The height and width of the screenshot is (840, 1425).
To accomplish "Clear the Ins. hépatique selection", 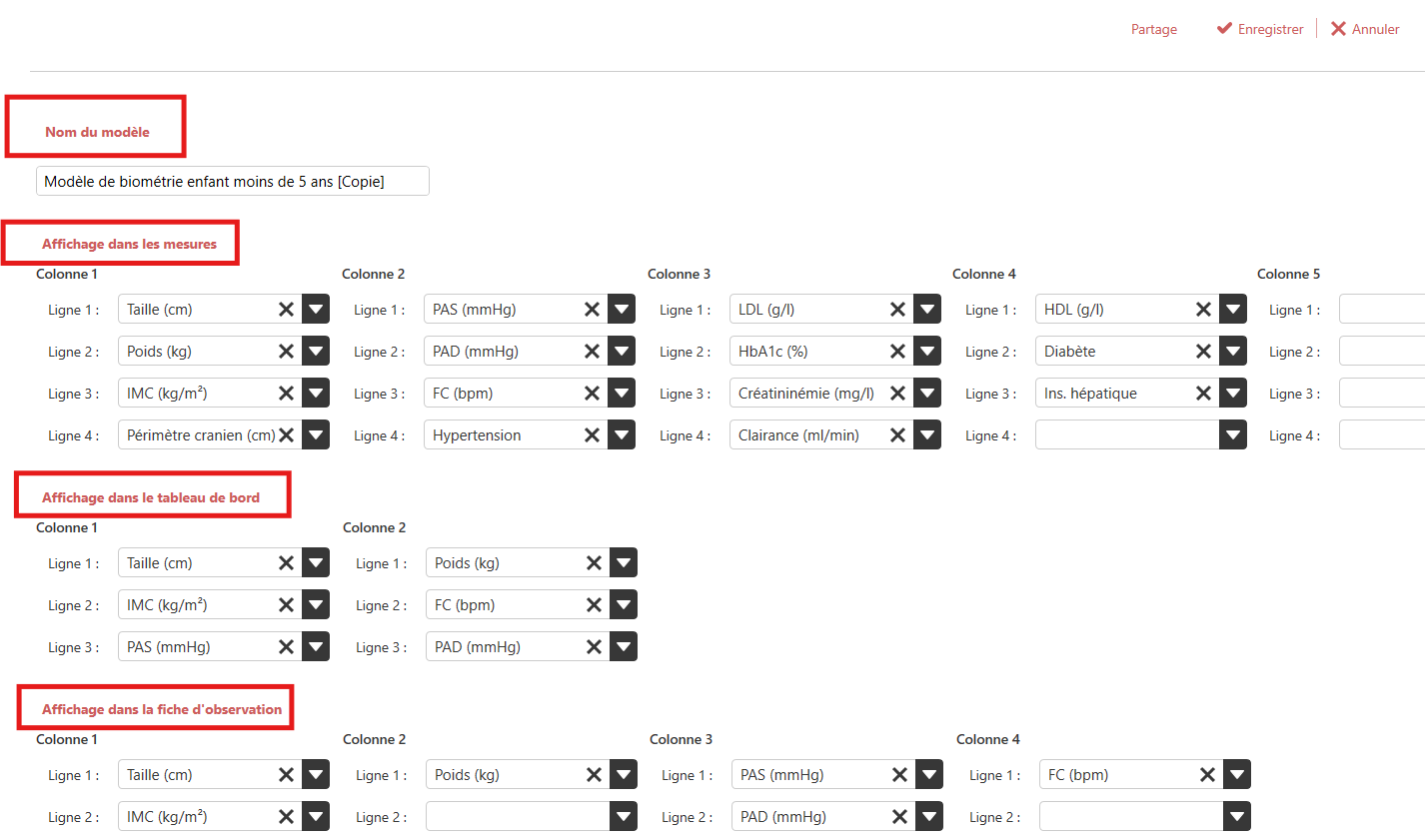I will [1203, 394].
